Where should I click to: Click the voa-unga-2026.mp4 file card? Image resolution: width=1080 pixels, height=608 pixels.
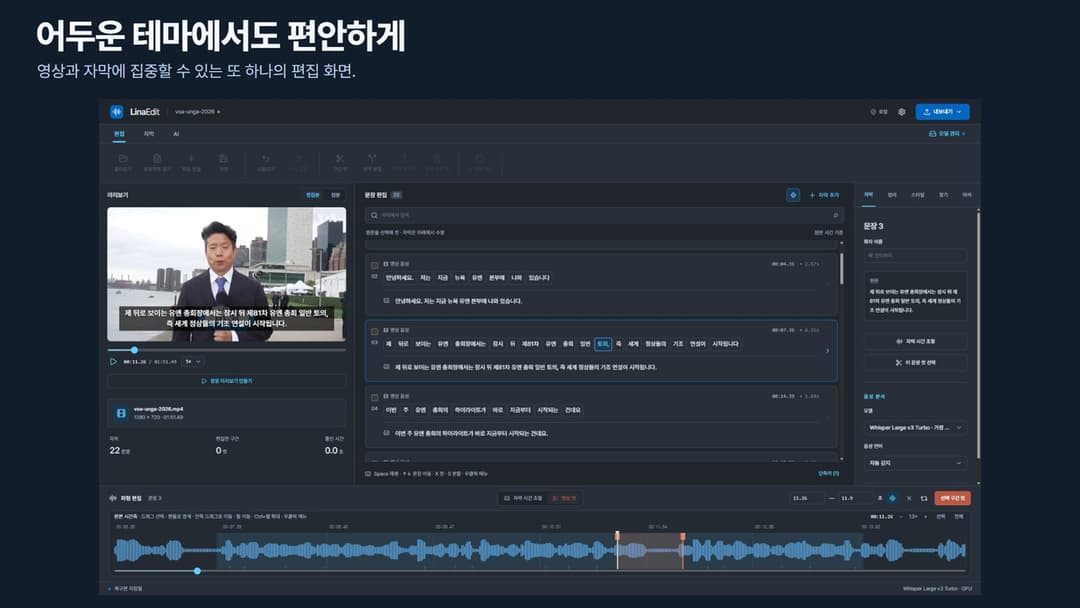point(227,413)
